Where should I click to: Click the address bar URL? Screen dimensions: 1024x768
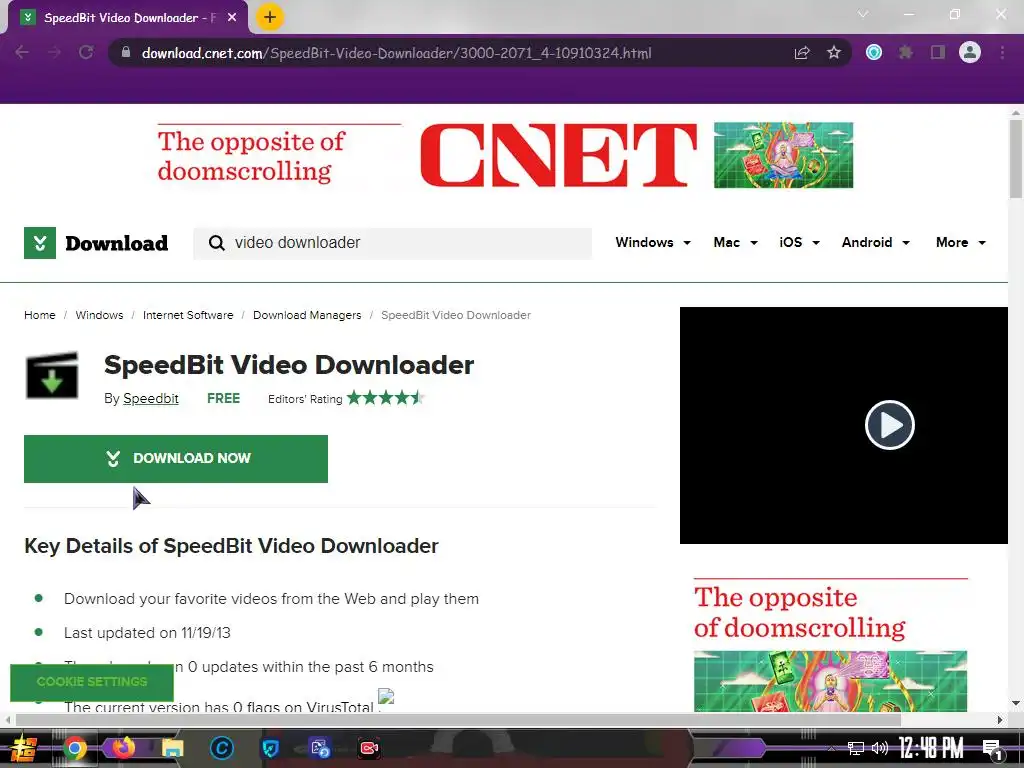click(396, 53)
